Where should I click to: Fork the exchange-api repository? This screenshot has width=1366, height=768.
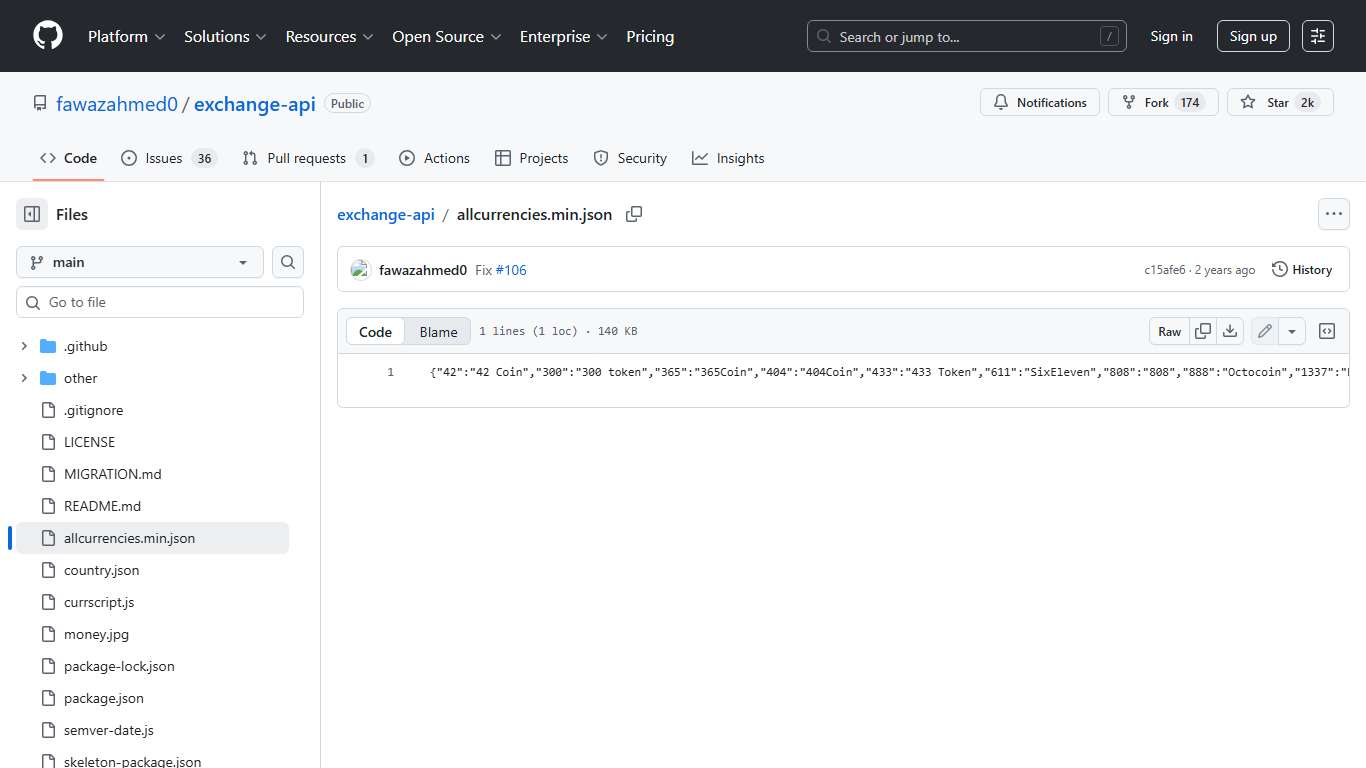coord(1162,102)
